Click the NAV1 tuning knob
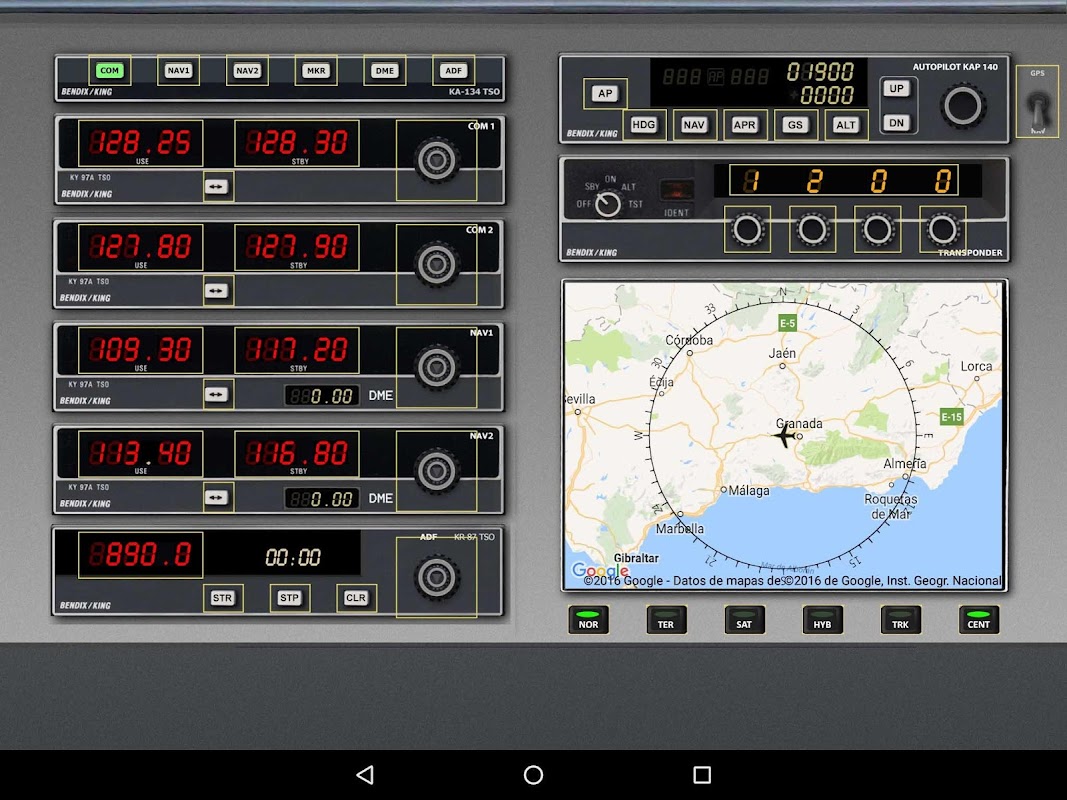This screenshot has width=1067, height=800. pos(436,367)
